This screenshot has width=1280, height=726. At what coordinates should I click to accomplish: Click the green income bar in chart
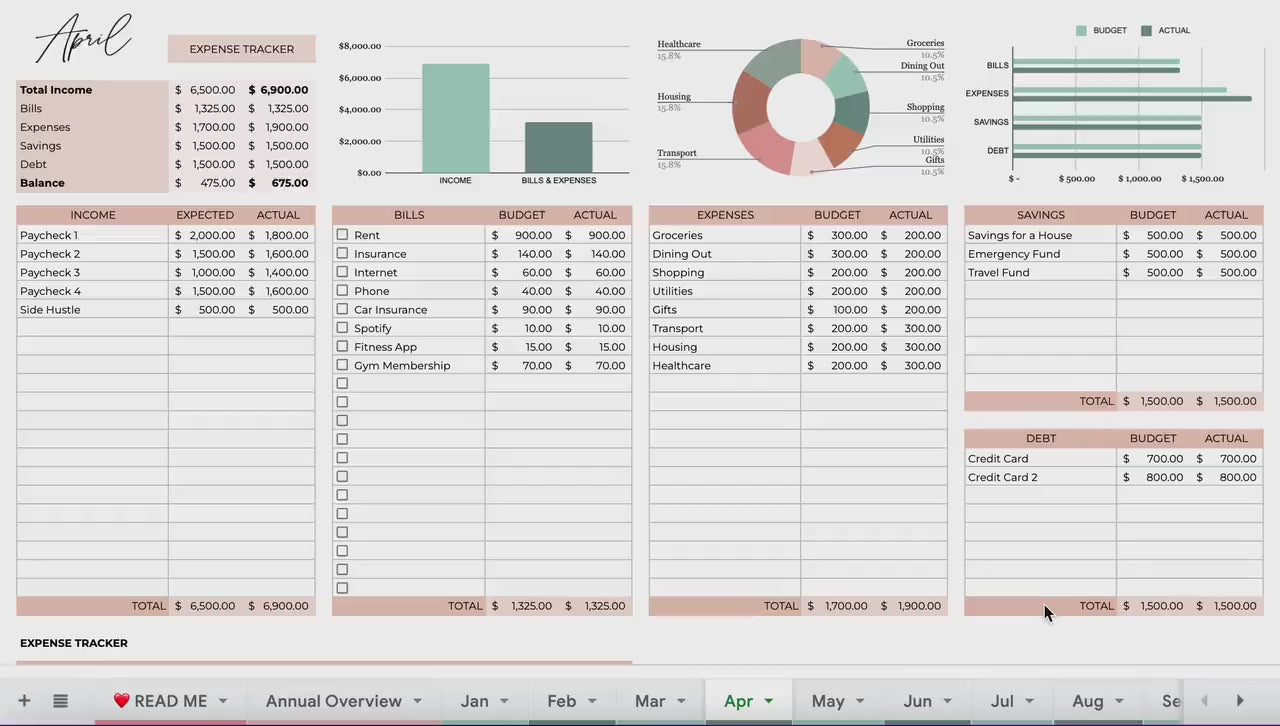click(x=456, y=118)
